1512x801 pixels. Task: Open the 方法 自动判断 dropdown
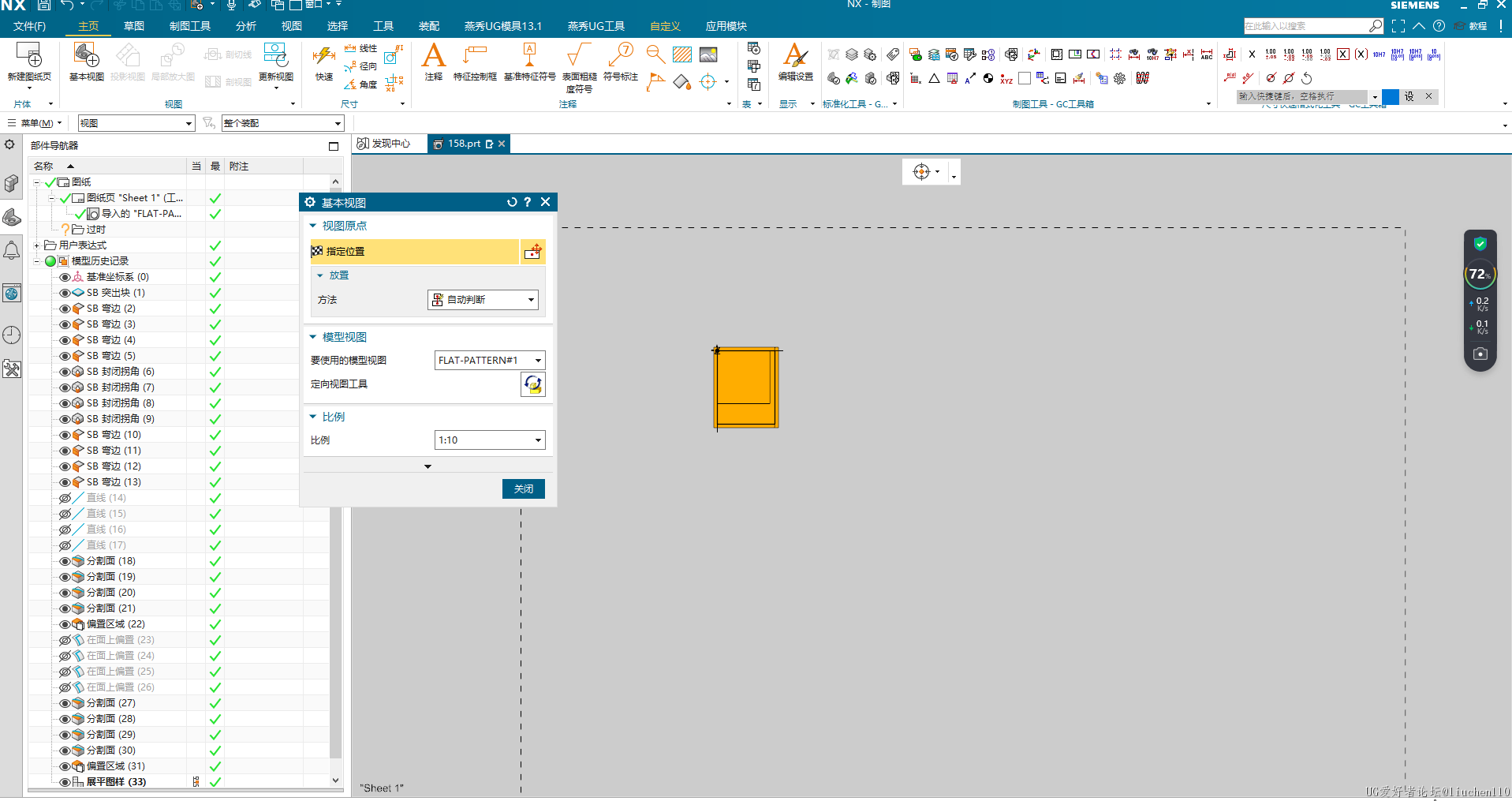pos(483,300)
